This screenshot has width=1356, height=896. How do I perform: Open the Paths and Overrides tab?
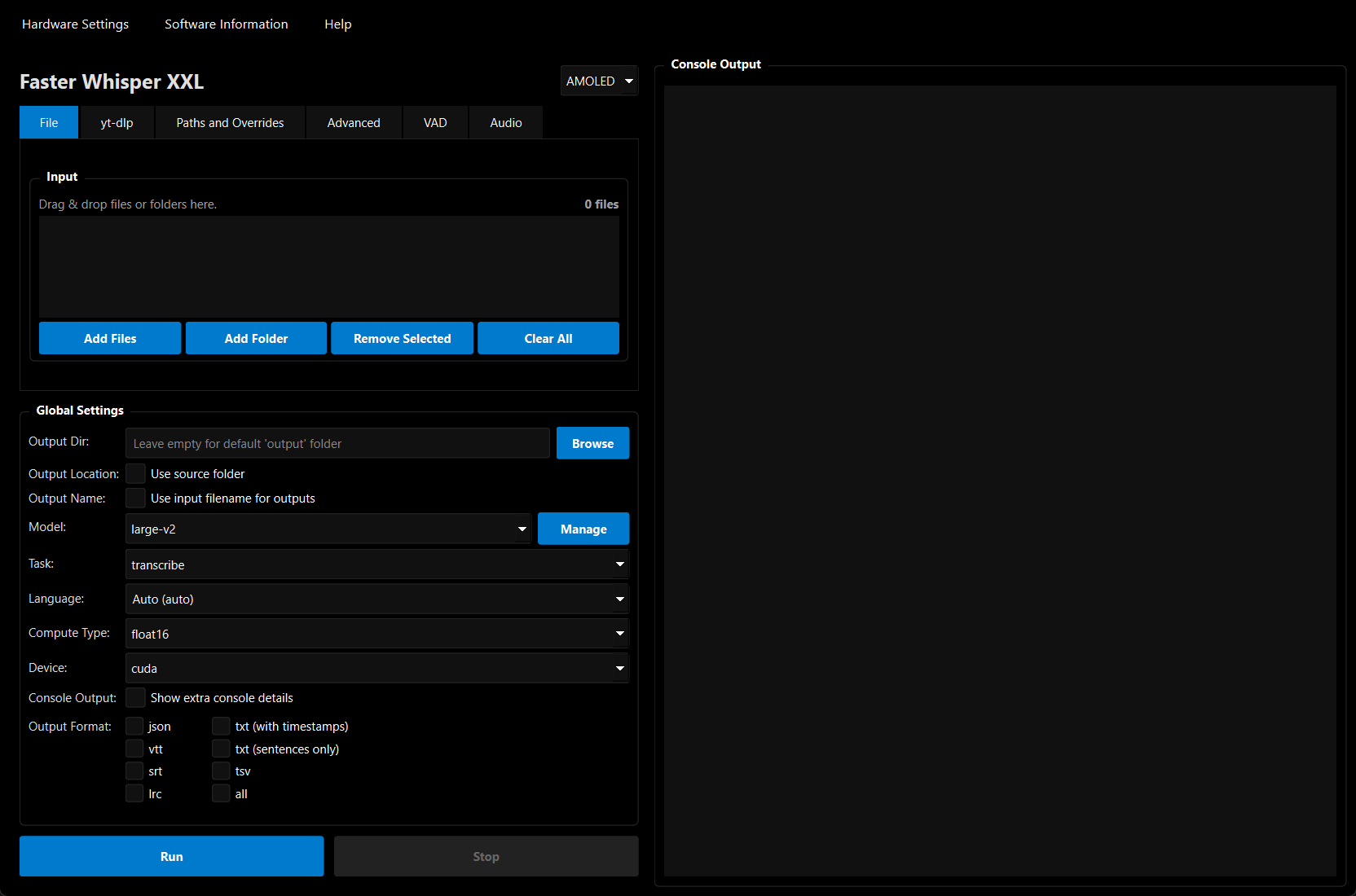click(x=230, y=123)
